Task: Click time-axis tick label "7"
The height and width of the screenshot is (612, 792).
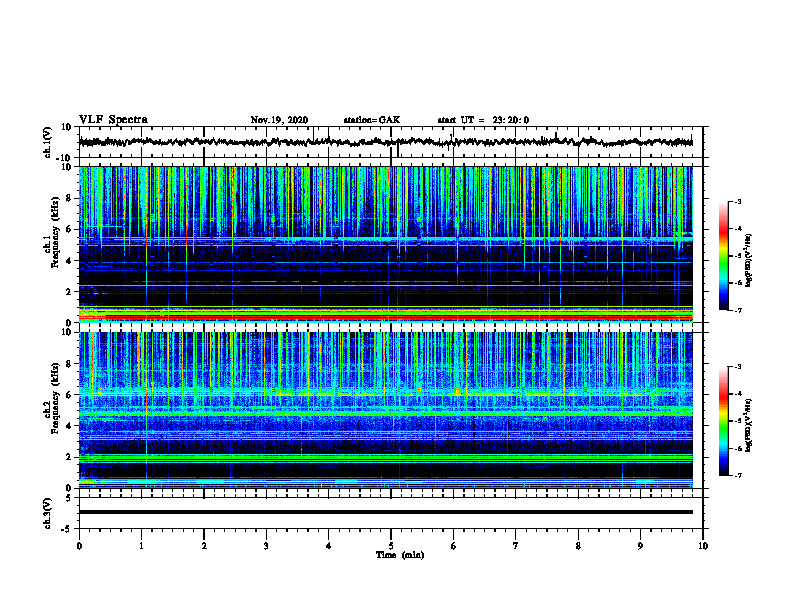Action: coord(516,546)
